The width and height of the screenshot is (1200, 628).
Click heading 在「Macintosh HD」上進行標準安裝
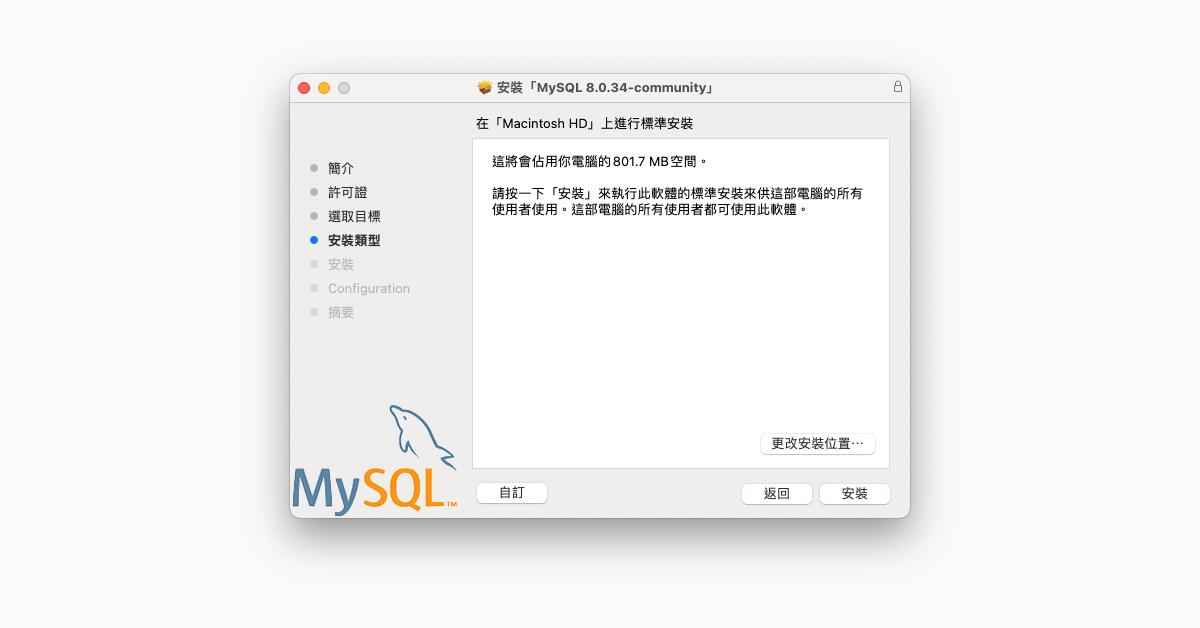[585, 124]
